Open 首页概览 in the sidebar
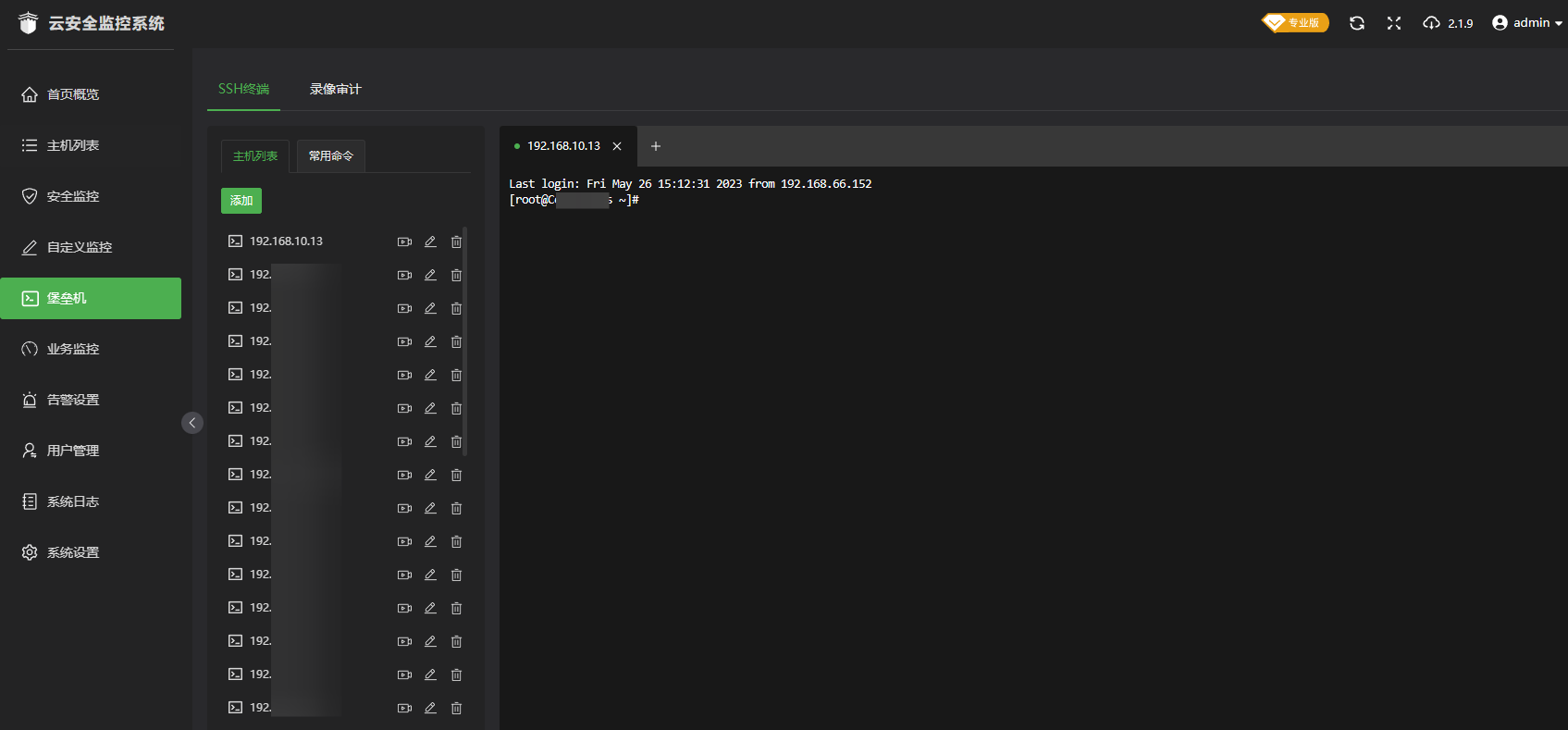The height and width of the screenshot is (730, 1568). point(73,94)
